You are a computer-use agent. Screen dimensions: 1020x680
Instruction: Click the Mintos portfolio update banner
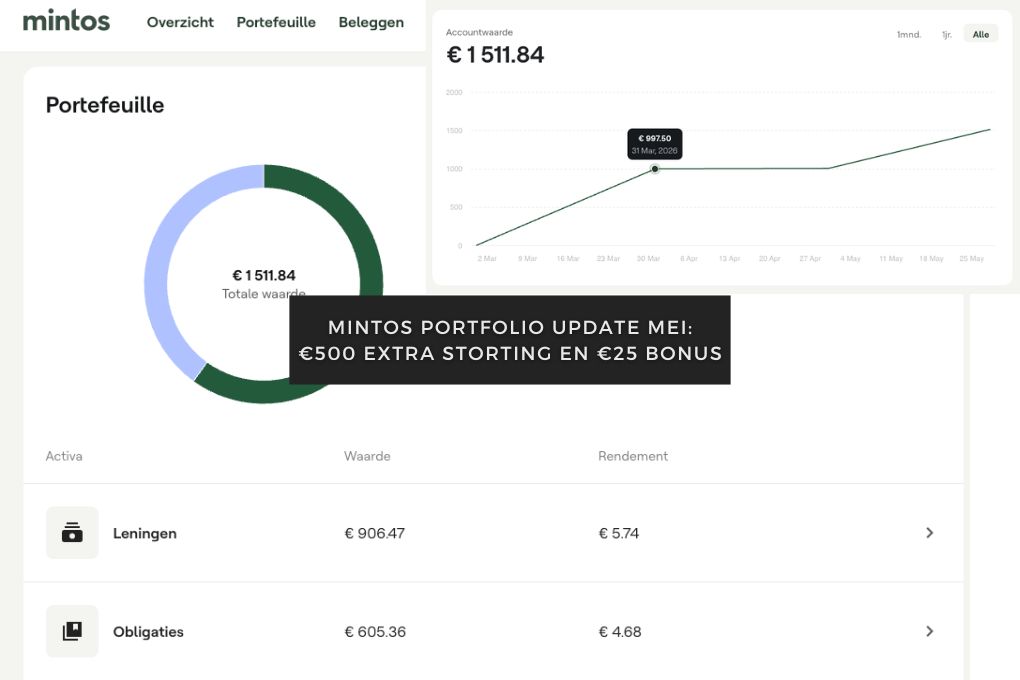pos(510,340)
